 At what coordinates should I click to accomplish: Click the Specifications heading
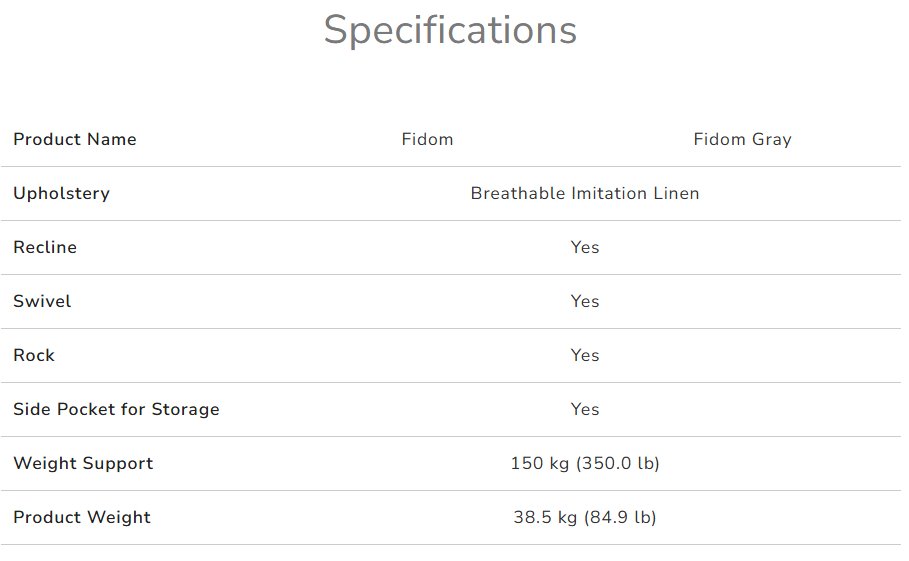tap(450, 30)
